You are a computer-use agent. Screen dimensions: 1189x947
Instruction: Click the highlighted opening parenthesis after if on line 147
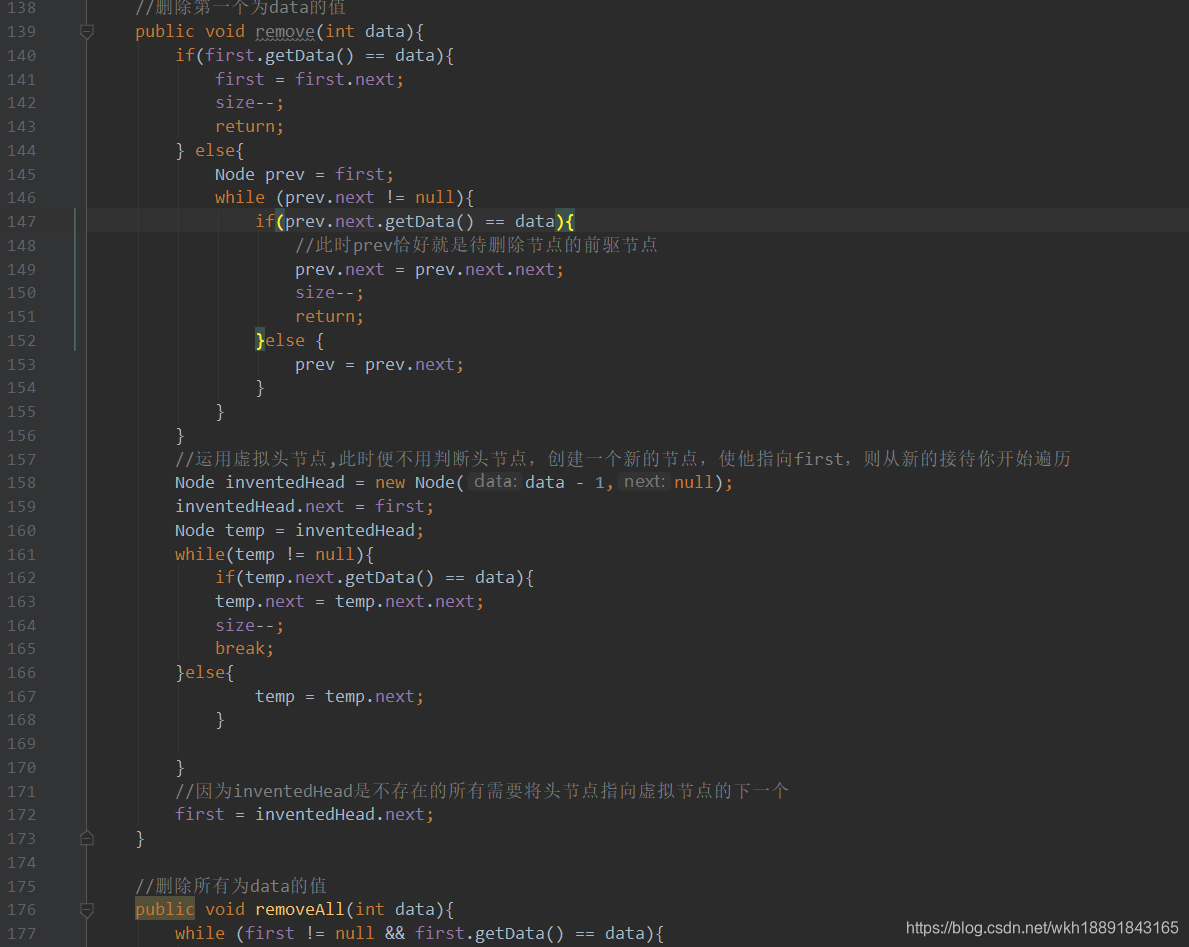point(280,221)
